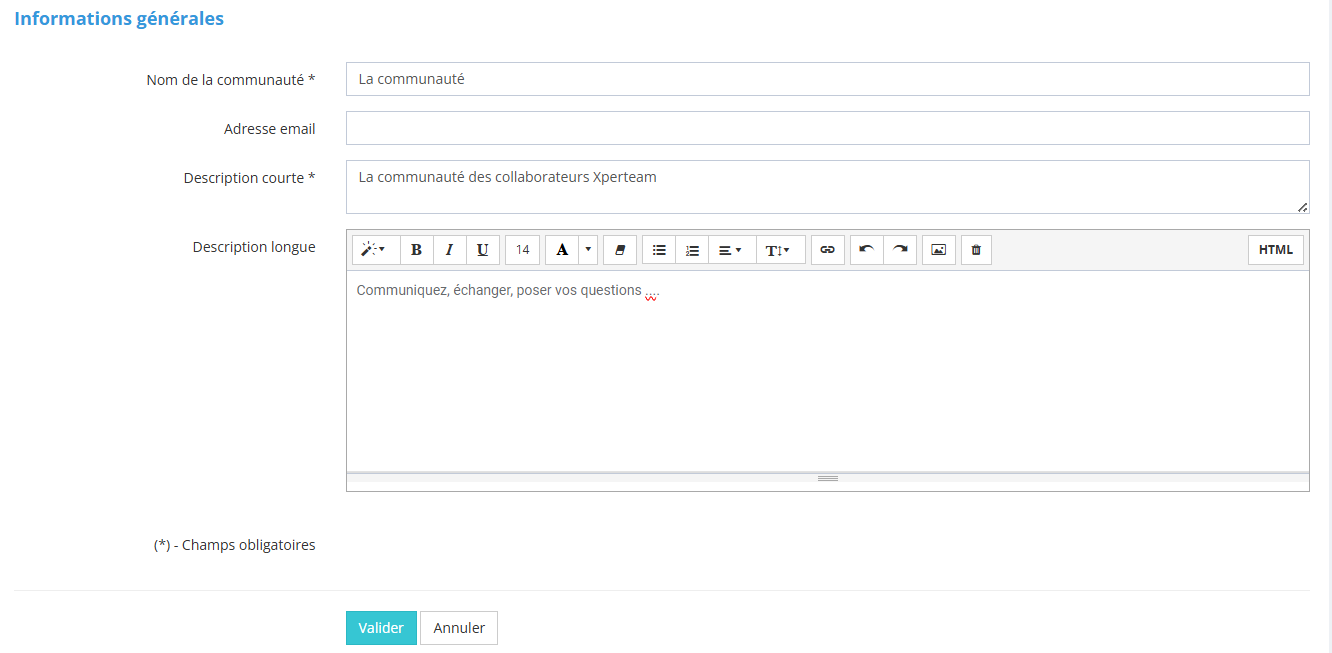Insert an unordered bullet list

(659, 250)
